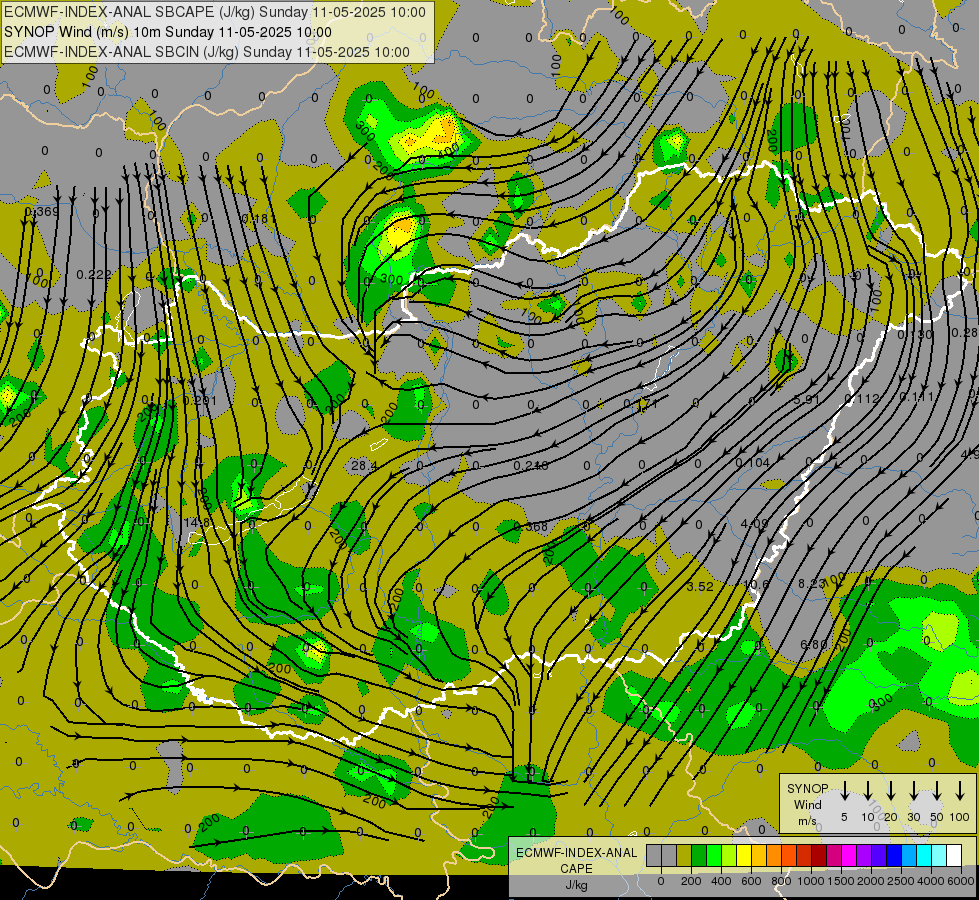Select the SBCIN title line
This screenshot has width=979, height=900.
pos(207,52)
